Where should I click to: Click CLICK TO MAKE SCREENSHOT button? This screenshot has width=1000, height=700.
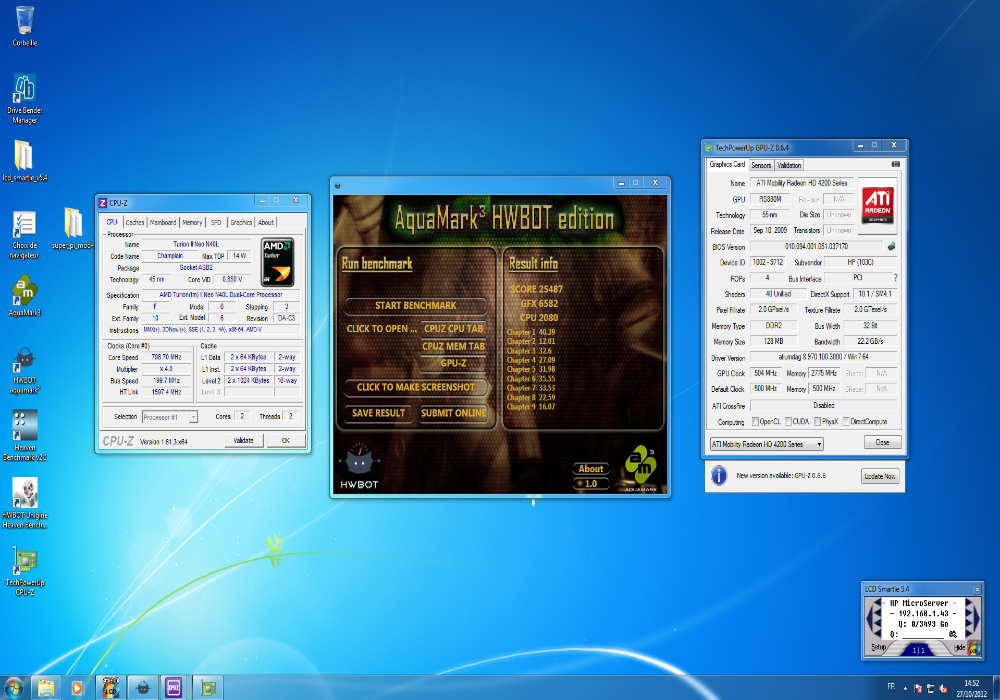416,387
